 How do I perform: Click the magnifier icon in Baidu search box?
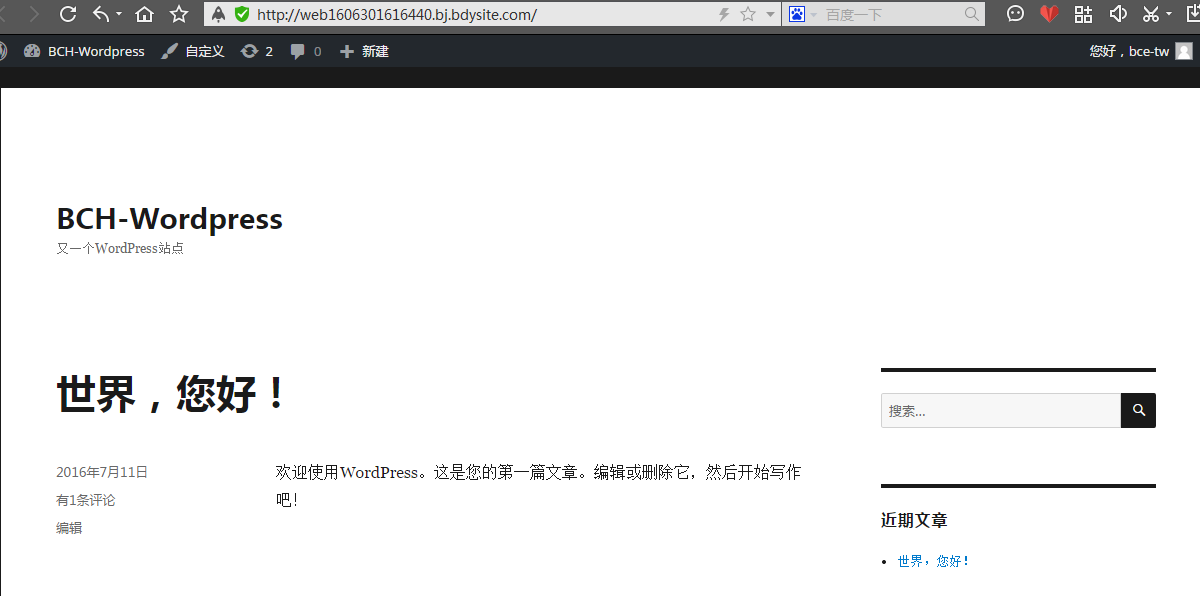(972, 14)
